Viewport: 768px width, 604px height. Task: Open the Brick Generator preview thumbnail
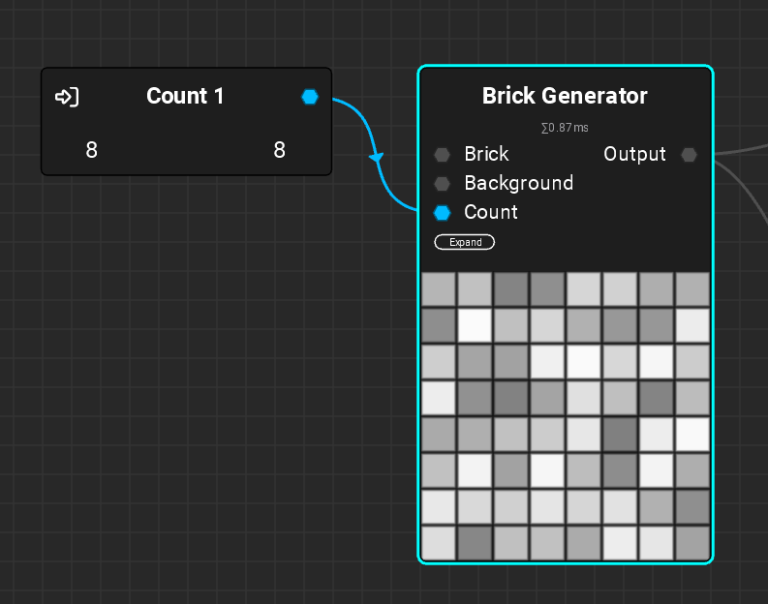tap(565, 415)
